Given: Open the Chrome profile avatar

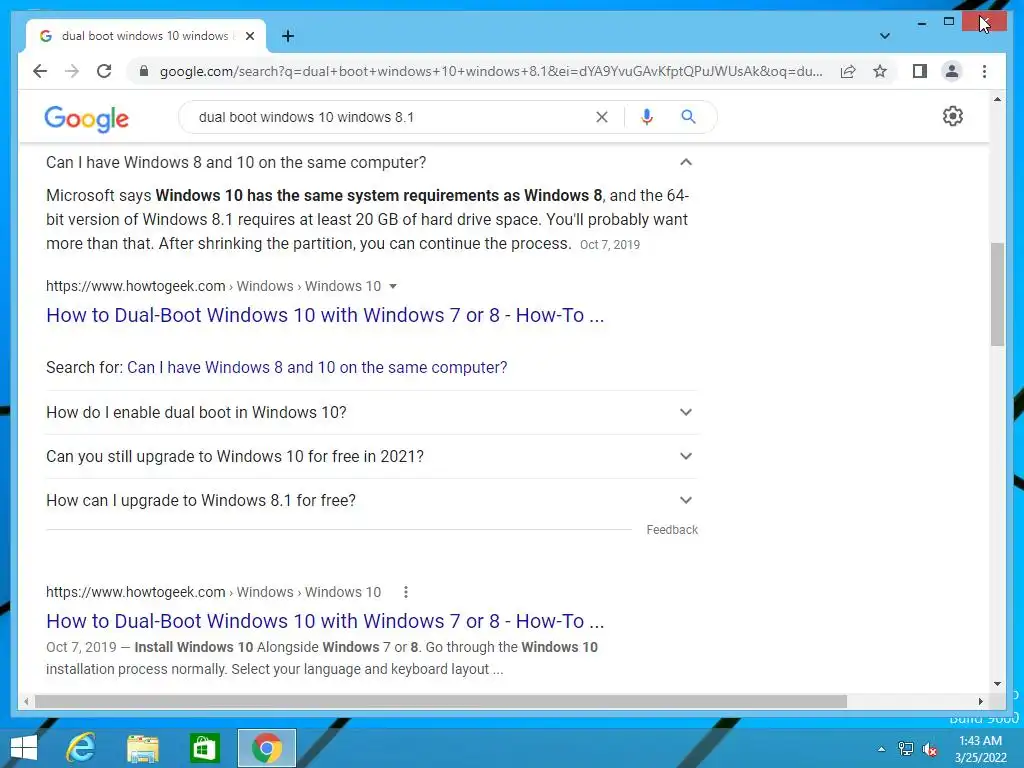Looking at the screenshot, I should [952, 71].
